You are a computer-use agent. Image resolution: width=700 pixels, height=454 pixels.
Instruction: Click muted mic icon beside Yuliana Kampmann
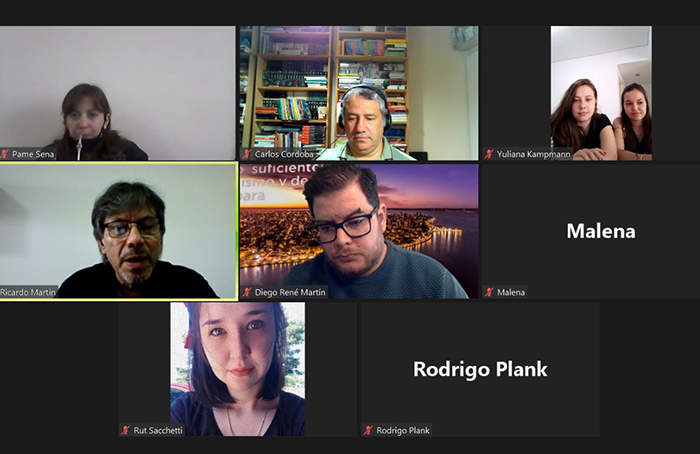tap(489, 154)
